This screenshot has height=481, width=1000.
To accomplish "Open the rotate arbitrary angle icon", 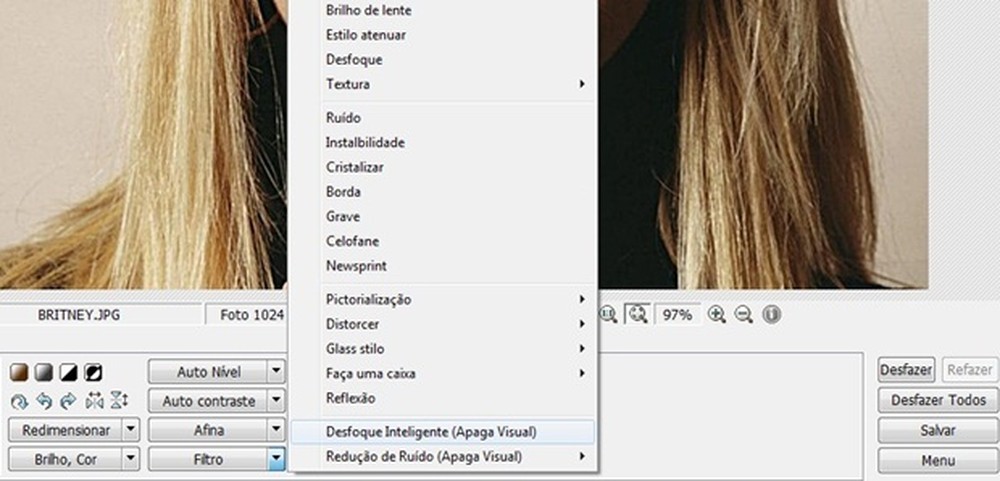I will (19, 401).
